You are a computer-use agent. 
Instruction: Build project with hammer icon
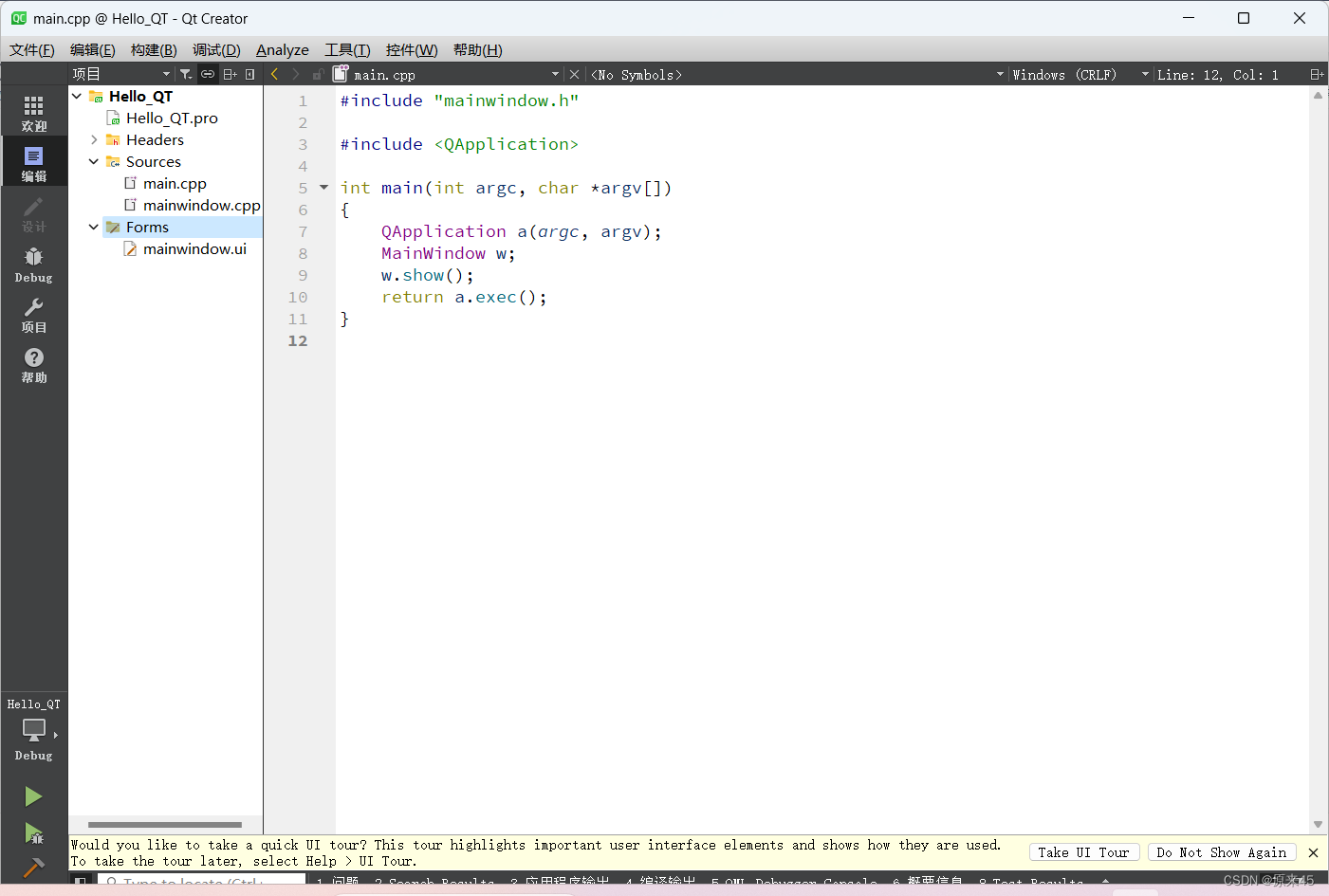point(33,868)
